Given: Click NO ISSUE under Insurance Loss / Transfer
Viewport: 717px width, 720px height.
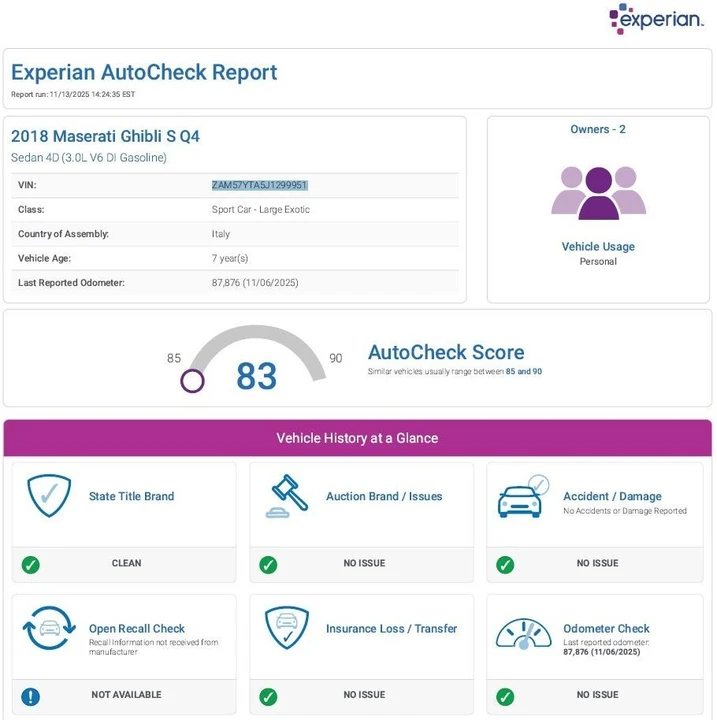Looking at the screenshot, I should [364, 695].
